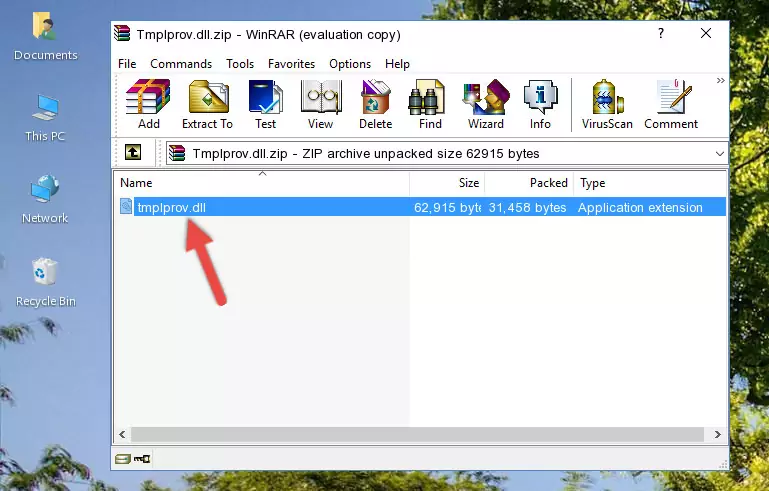Select the This PC desktop icon
Image resolution: width=769 pixels, height=491 pixels.
click(x=45, y=118)
